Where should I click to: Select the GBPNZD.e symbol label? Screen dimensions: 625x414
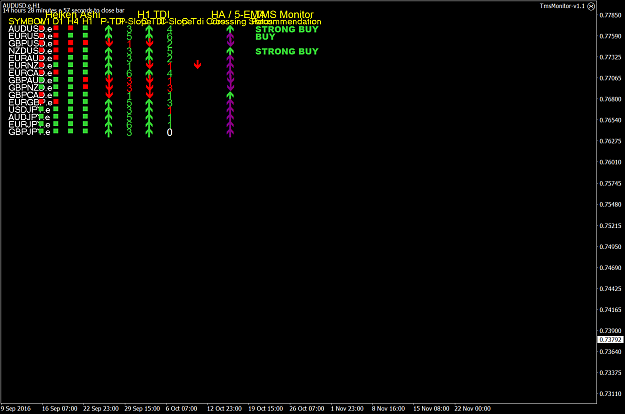pyautogui.click(x=30, y=88)
